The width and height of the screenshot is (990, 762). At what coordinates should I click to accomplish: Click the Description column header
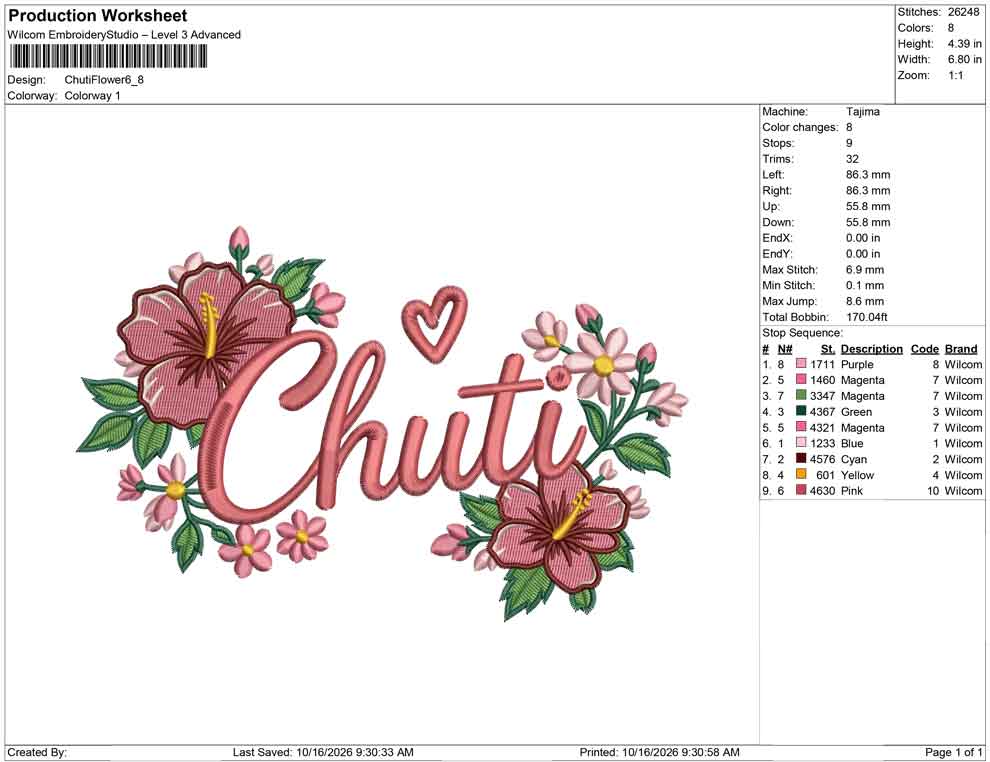click(x=871, y=348)
